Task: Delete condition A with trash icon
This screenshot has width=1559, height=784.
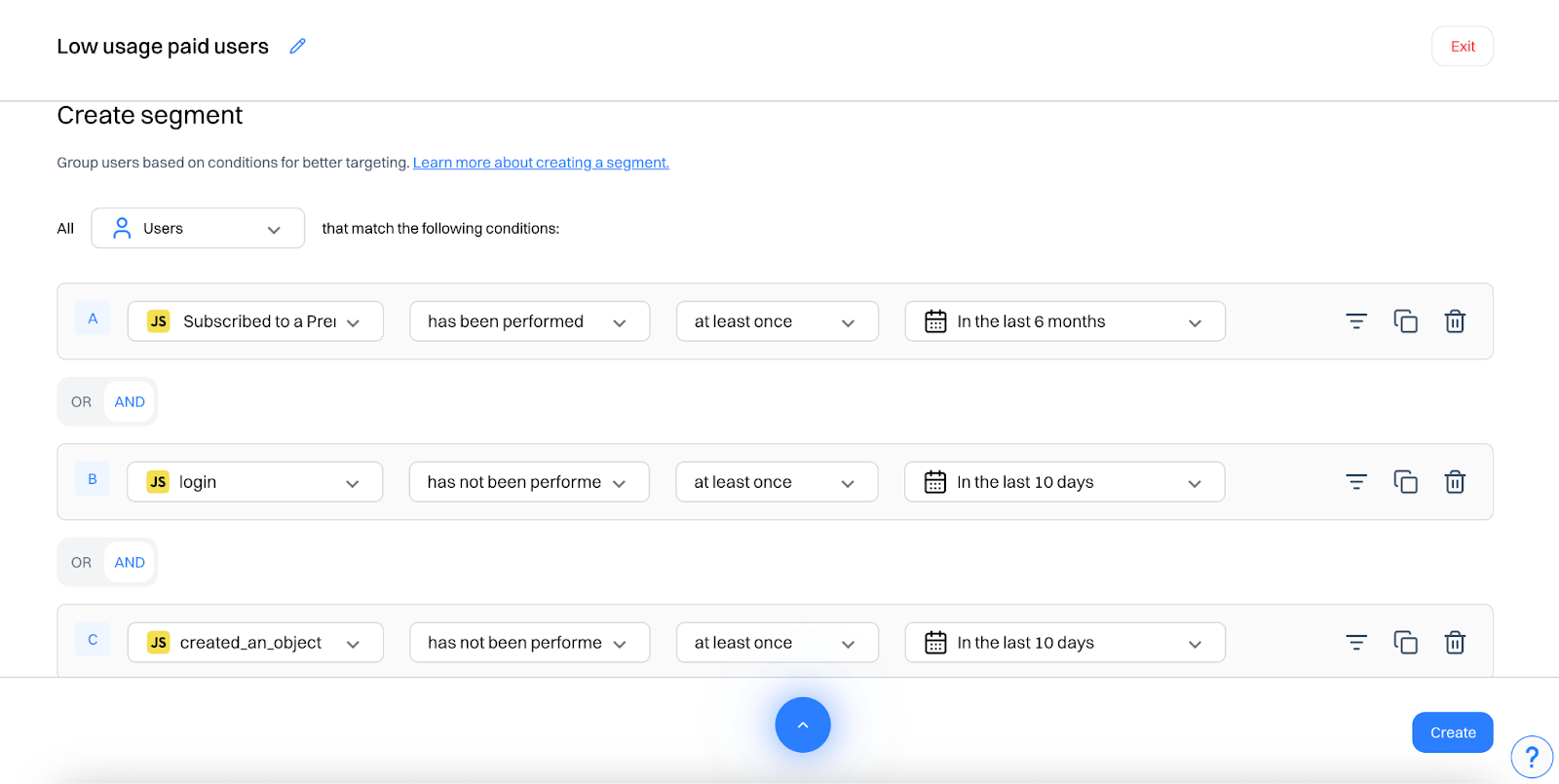Action: [x=1455, y=321]
